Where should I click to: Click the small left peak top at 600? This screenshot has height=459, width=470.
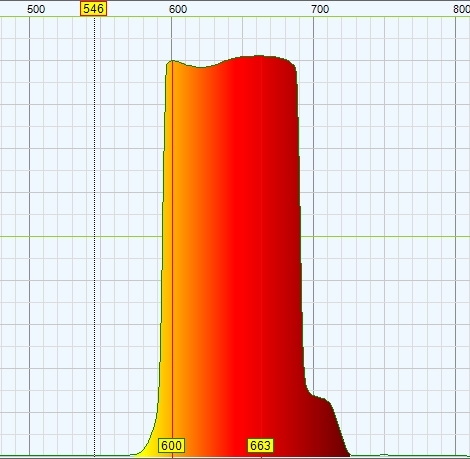172,62
